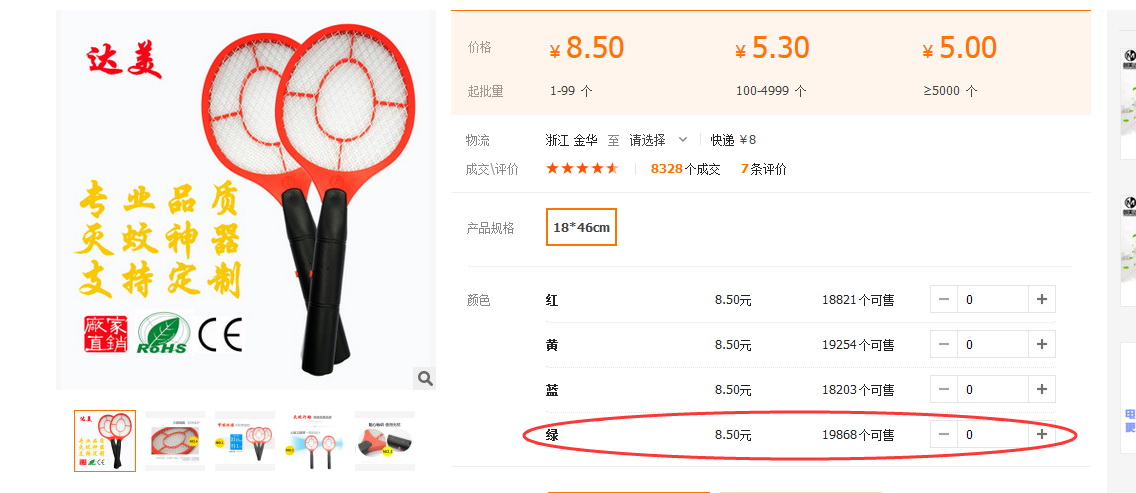Select fourth thumbnail showing glowing rackets
1136x493 pixels.
[315, 441]
